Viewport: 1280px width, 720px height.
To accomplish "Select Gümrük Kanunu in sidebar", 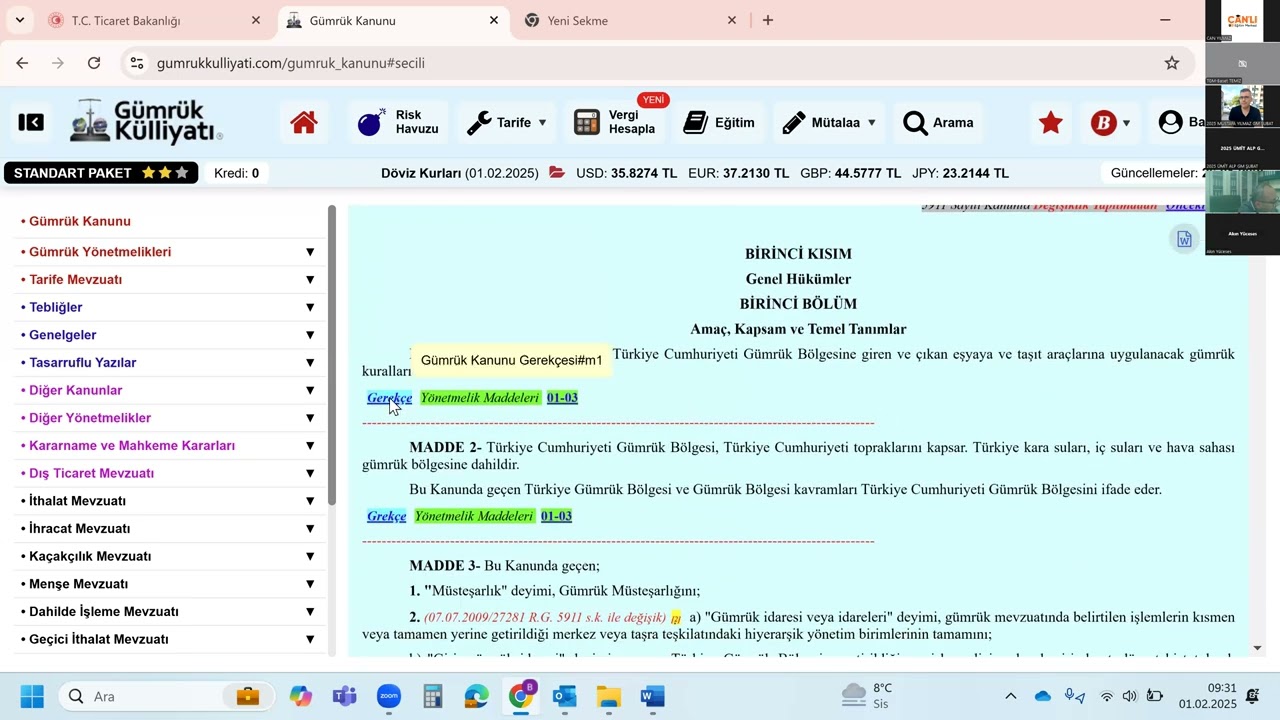I will 80,221.
